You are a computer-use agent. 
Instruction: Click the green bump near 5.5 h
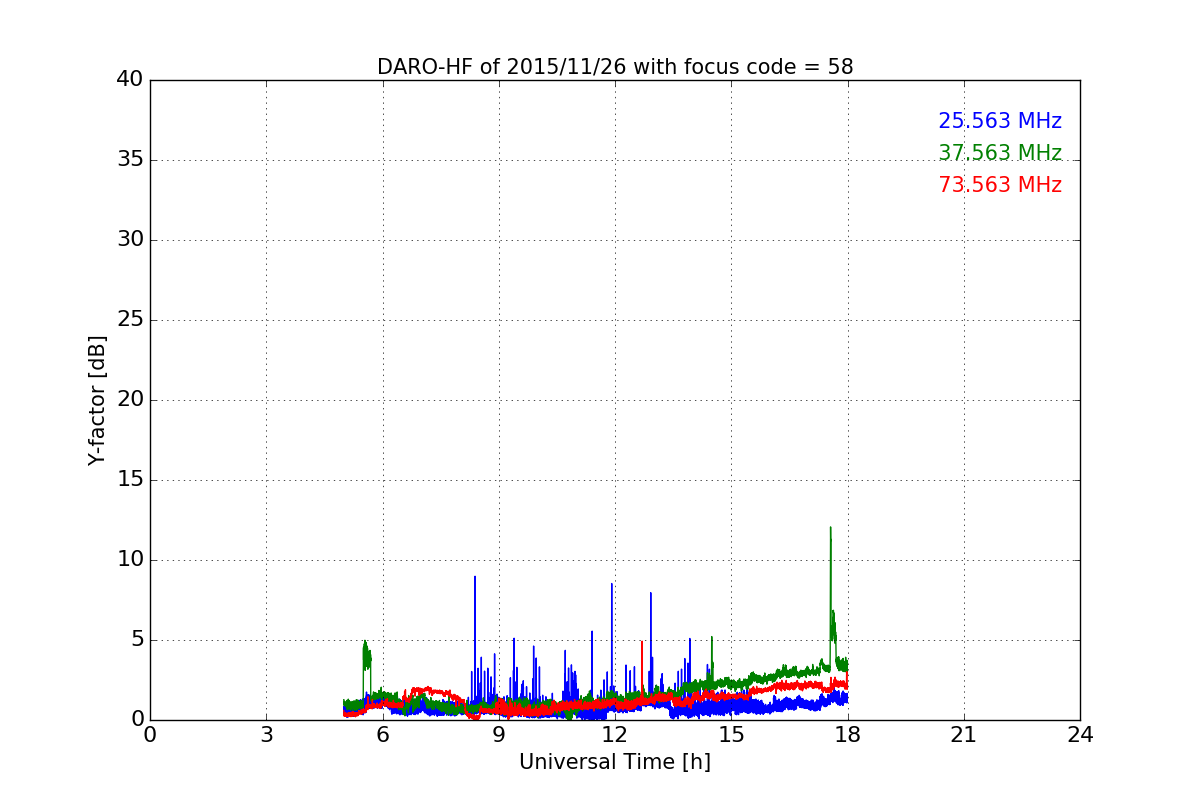366,660
